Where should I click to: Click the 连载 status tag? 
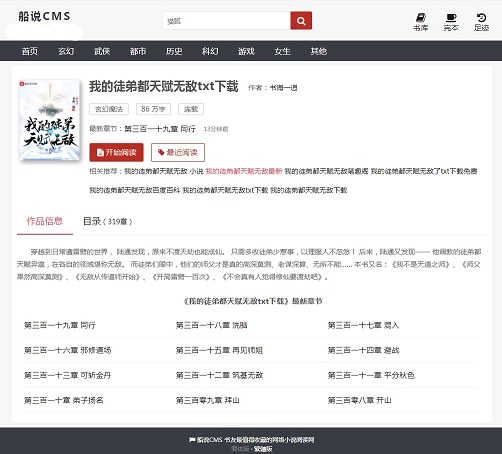click(x=191, y=109)
